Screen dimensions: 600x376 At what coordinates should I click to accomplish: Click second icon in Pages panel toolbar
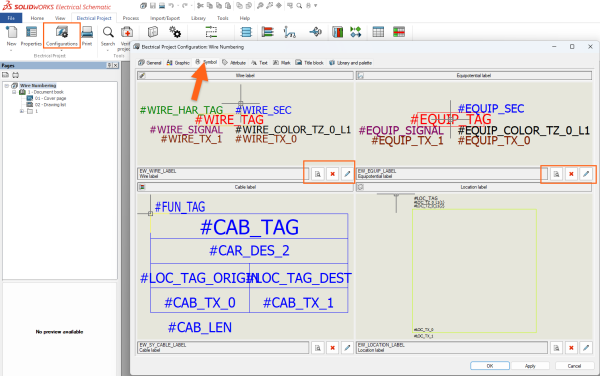pyautogui.click(x=15, y=75)
